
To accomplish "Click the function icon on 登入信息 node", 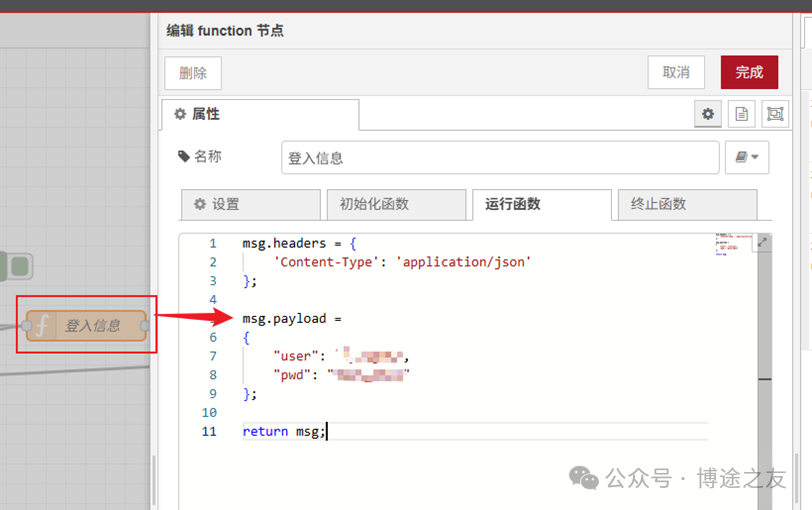I will point(42,326).
